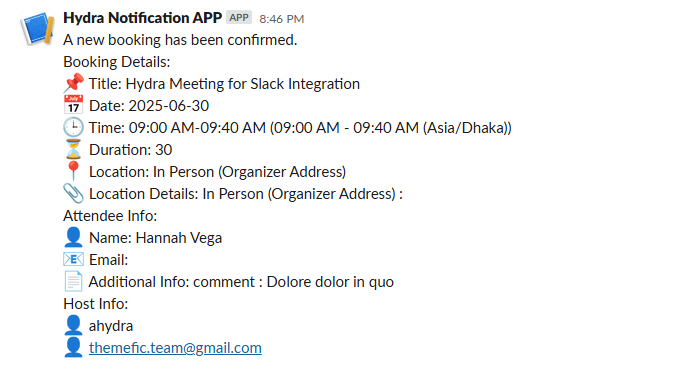Click the hourglass emoji beside Duration

click(73, 149)
